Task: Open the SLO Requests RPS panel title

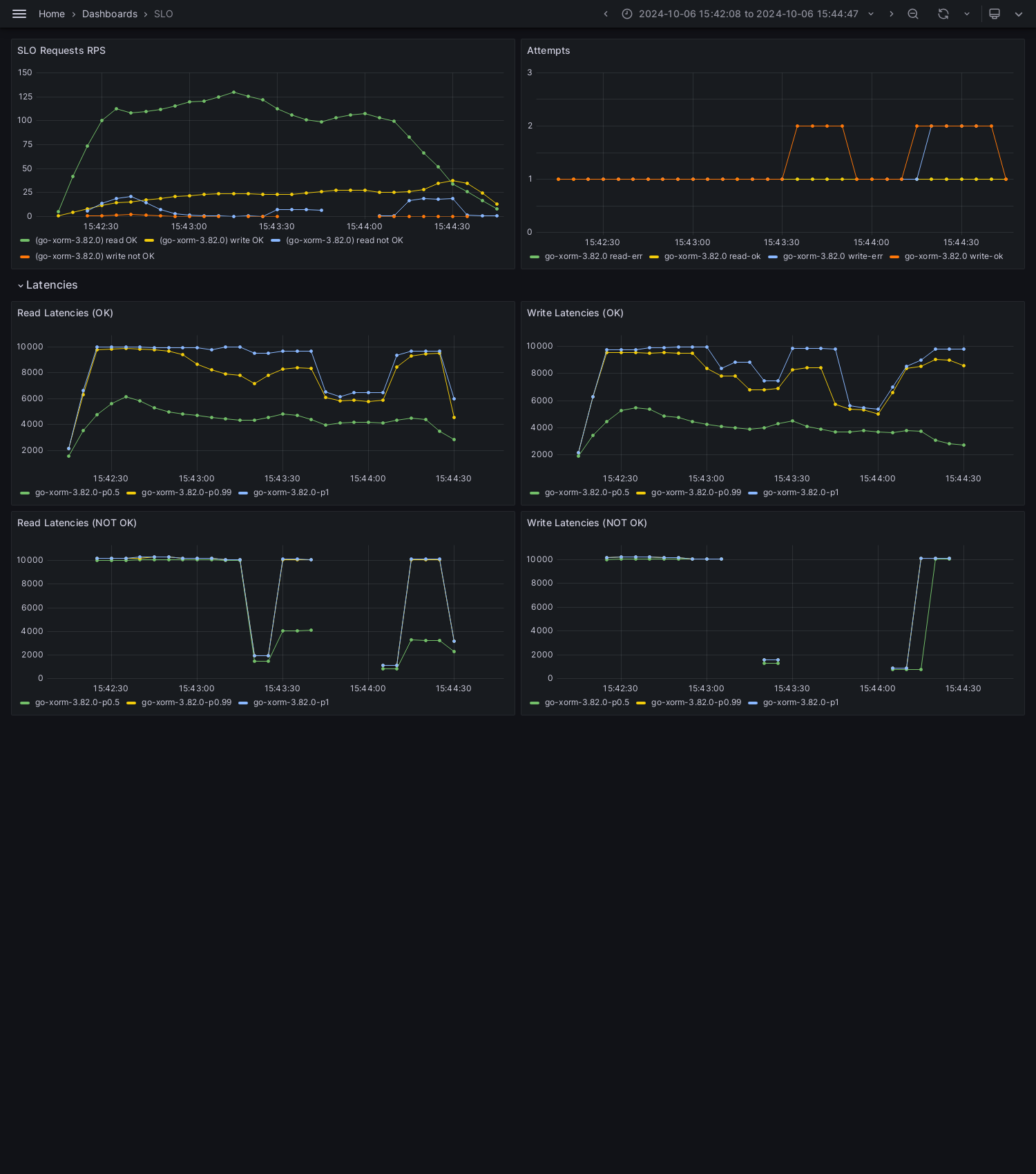Action: tap(61, 50)
